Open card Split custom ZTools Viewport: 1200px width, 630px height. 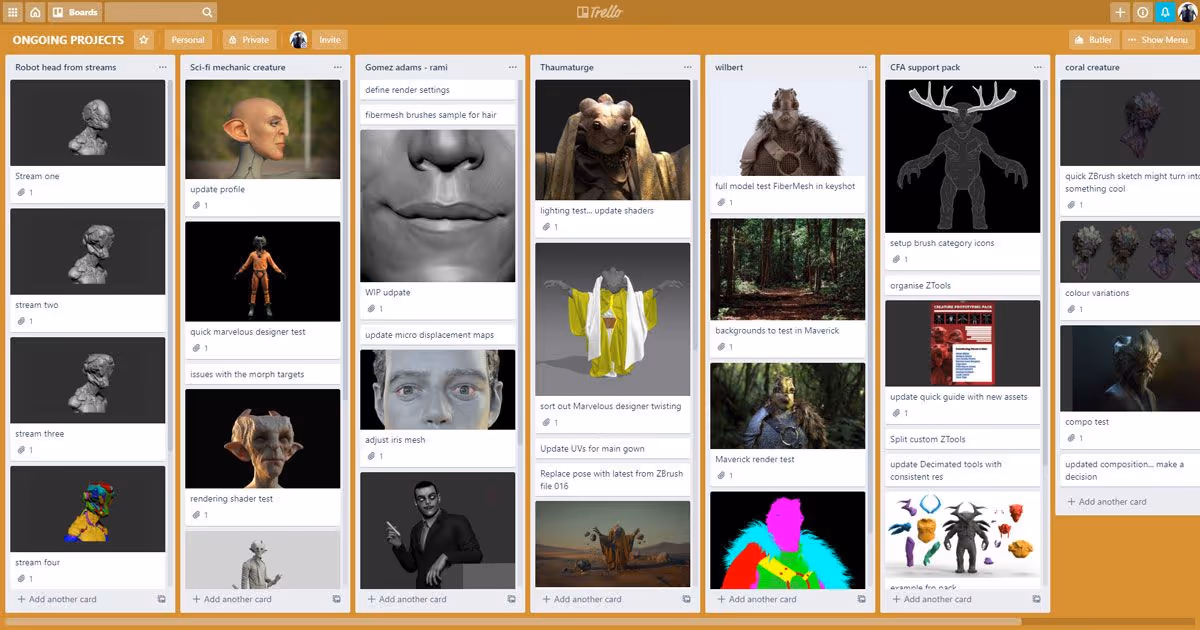(962, 439)
